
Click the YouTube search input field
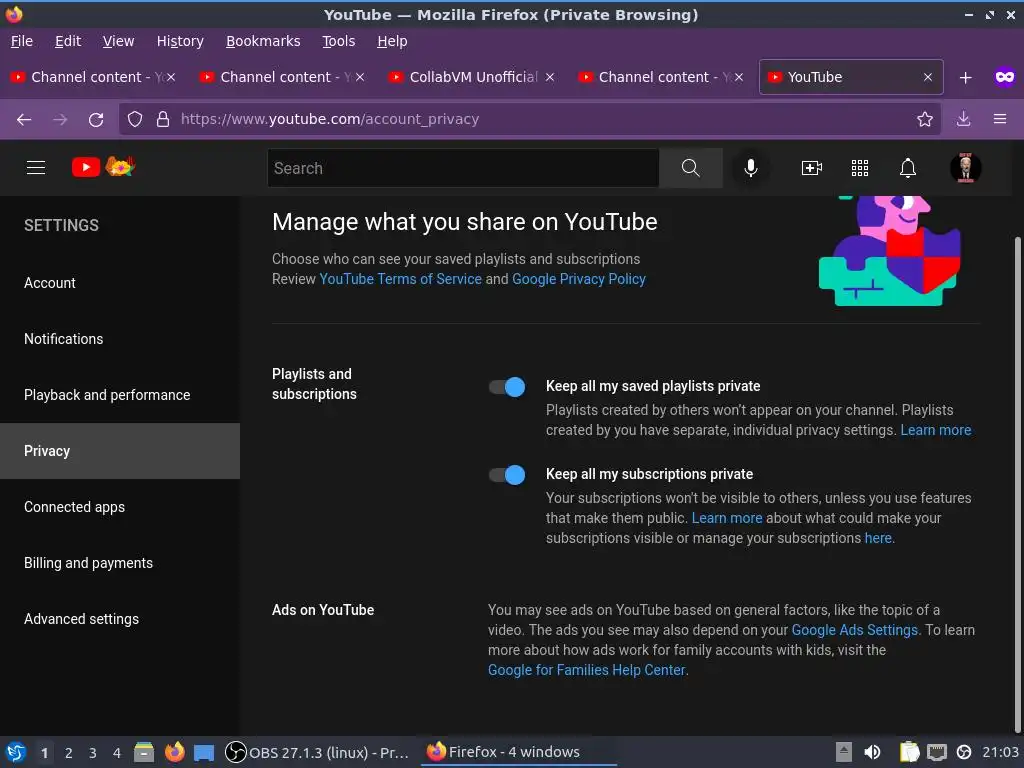tap(463, 168)
